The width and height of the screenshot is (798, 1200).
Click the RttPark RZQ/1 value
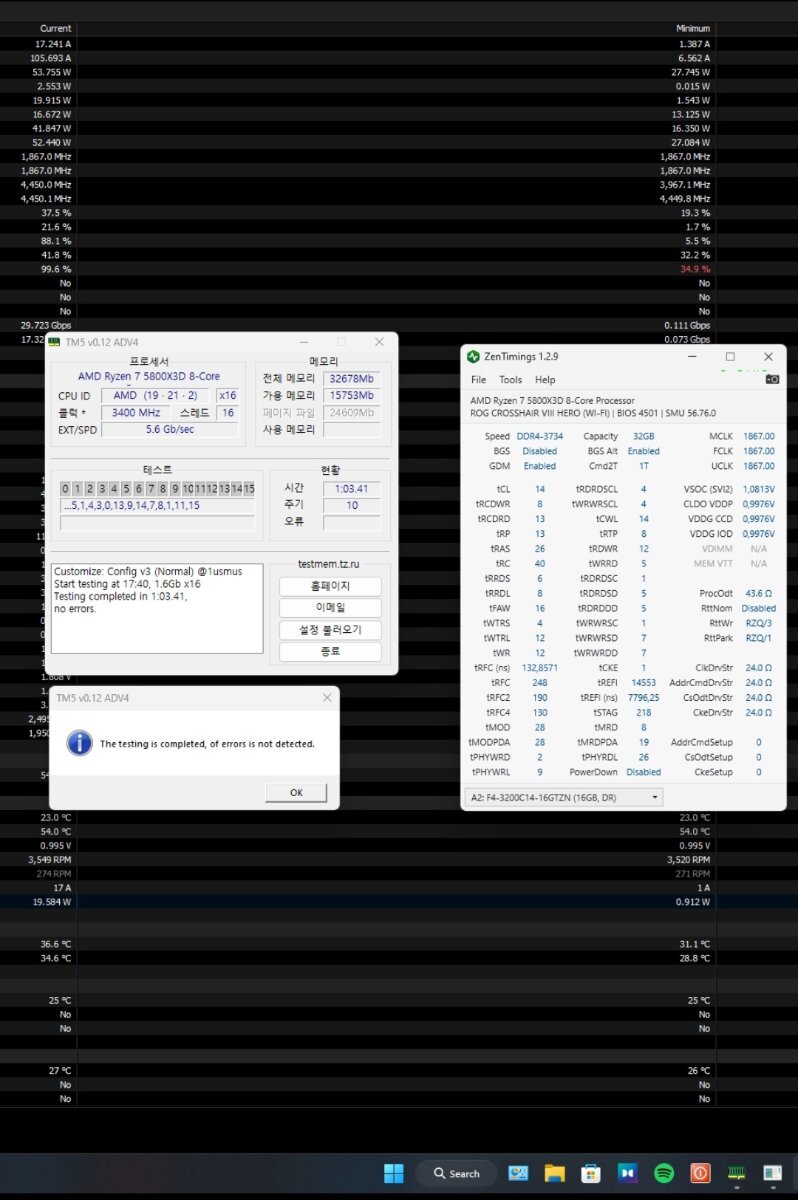[759, 637]
